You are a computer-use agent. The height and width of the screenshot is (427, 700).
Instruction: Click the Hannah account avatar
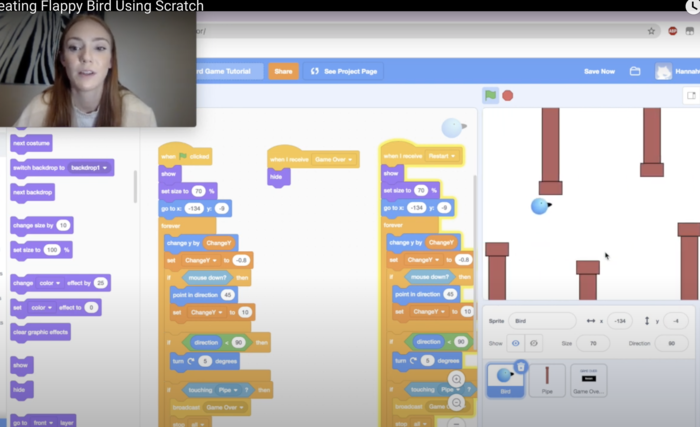point(663,71)
